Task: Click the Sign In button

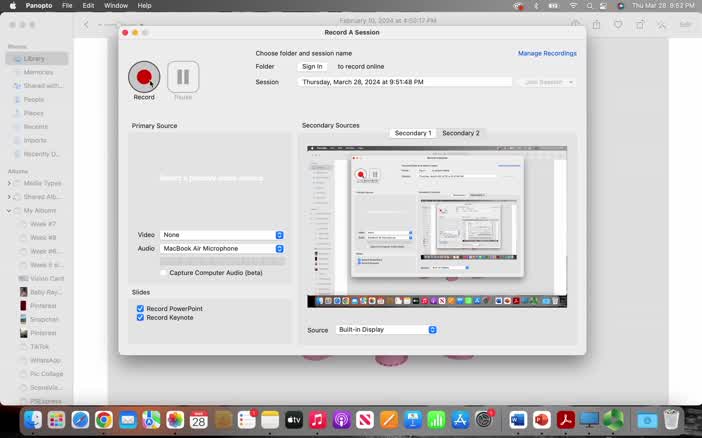Action: click(312, 67)
